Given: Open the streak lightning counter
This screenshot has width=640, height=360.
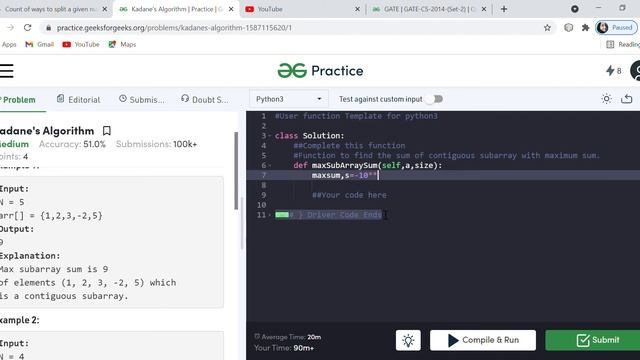Looking at the screenshot, I should 613,71.
